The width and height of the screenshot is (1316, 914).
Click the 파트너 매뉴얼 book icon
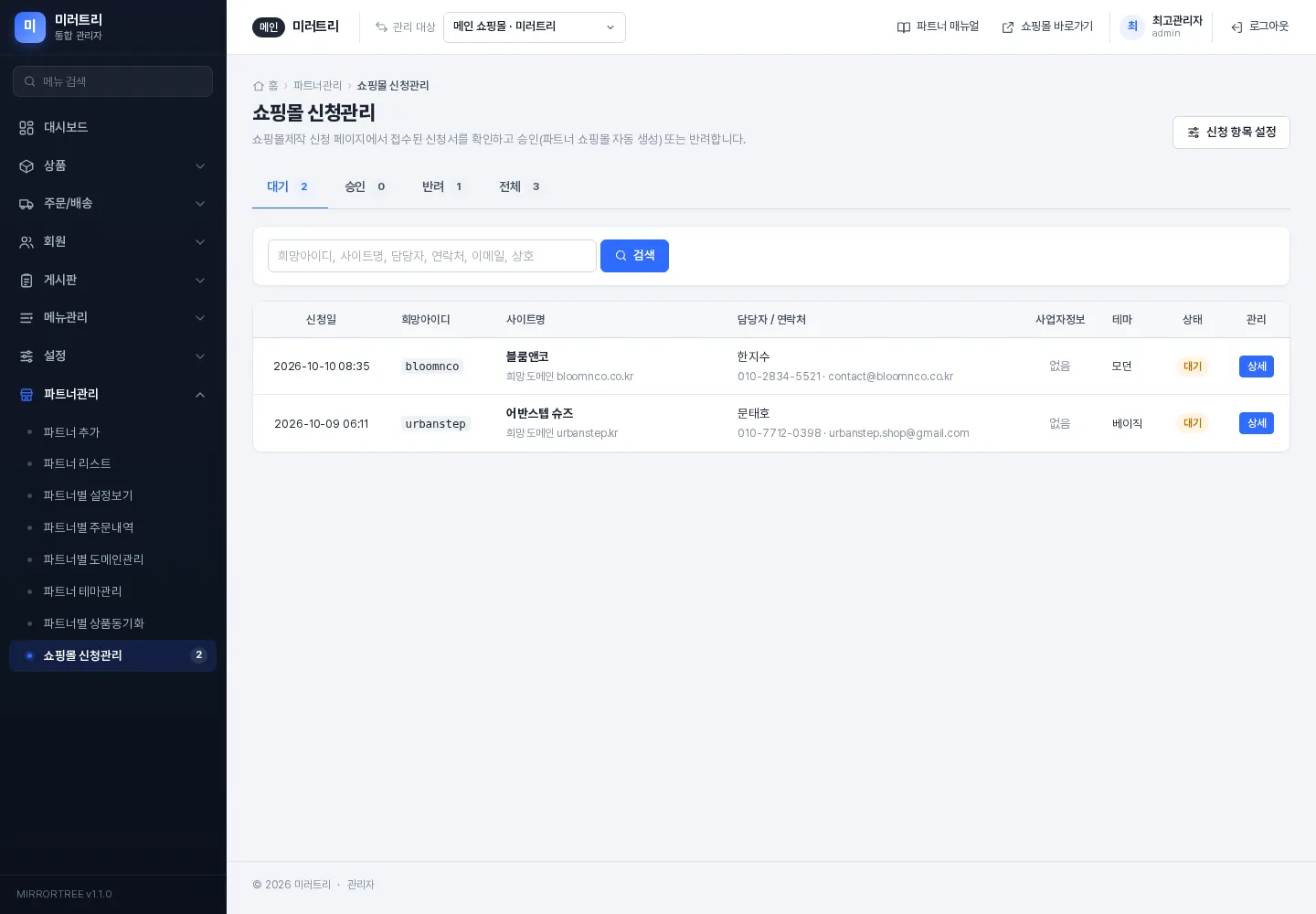(x=904, y=27)
